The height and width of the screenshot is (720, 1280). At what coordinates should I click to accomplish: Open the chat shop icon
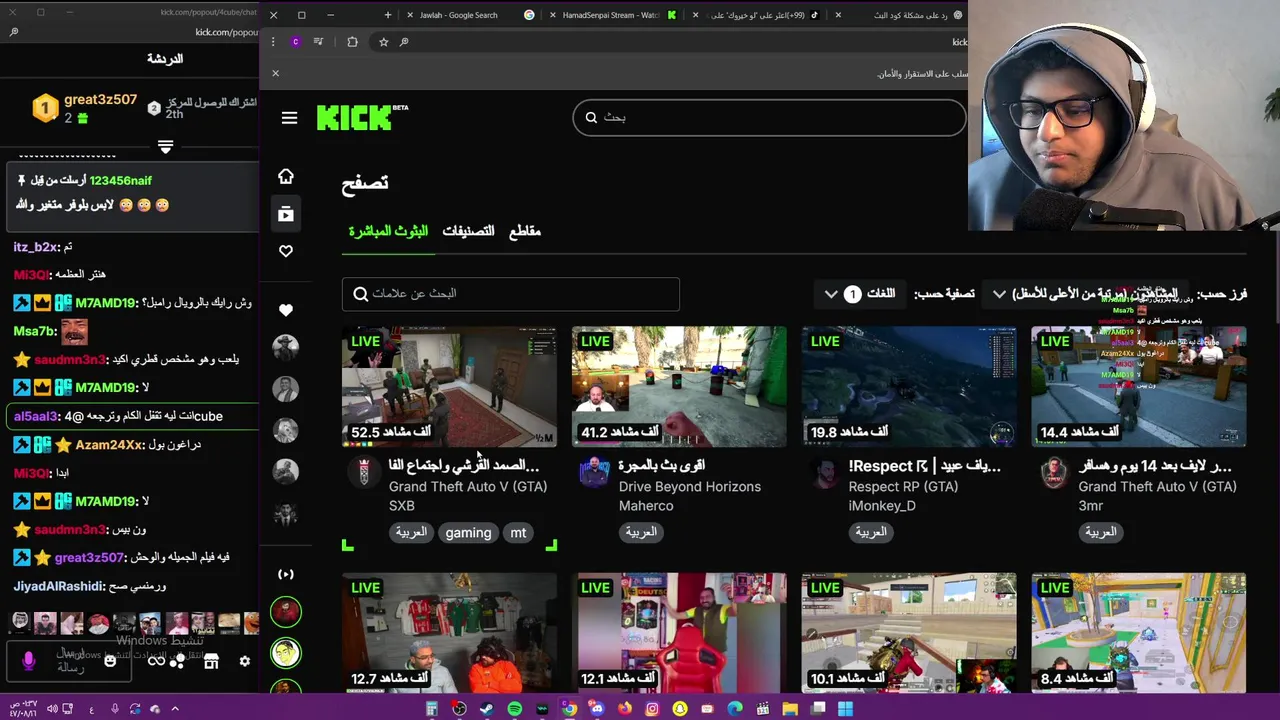(x=211, y=661)
